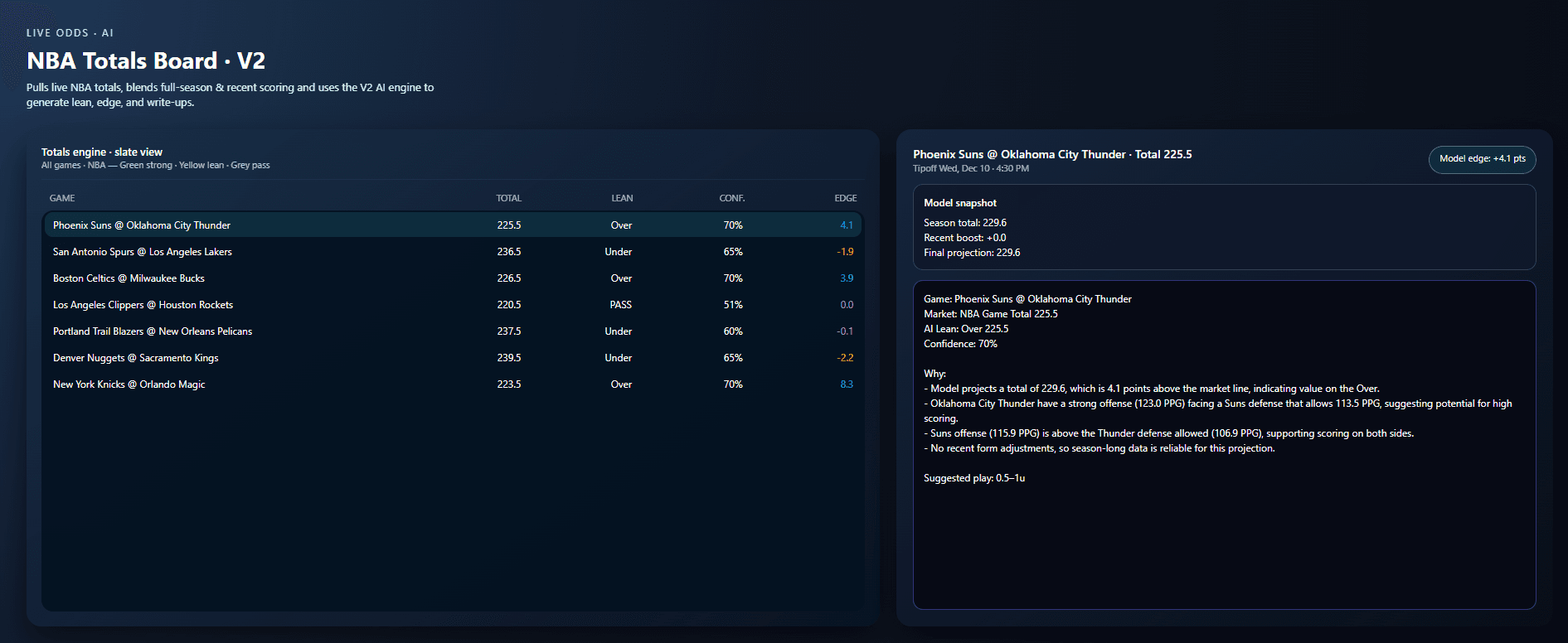Select the Denver Nuggets @ Sacramento Kings row
This screenshot has height=643, width=1568.
(x=453, y=357)
